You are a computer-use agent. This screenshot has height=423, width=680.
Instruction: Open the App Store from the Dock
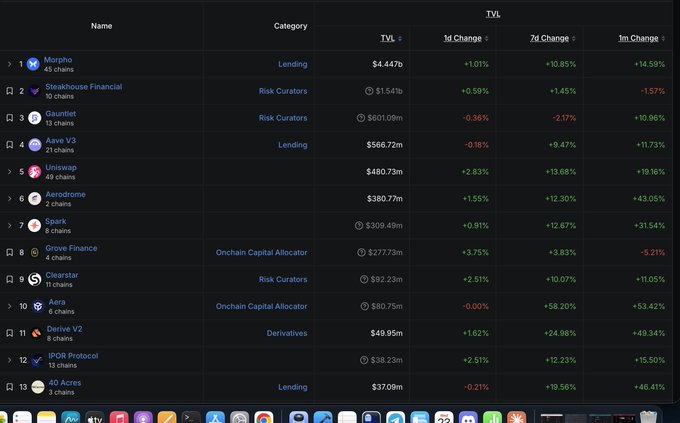(x=215, y=417)
